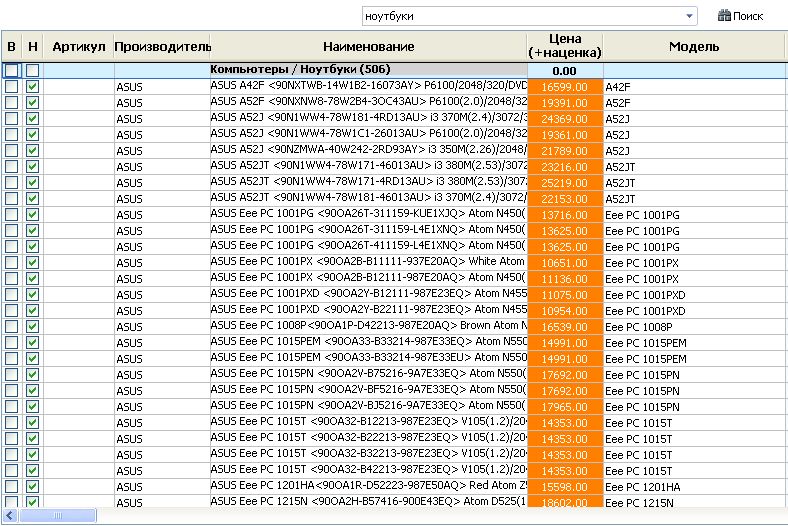
Task: Check В checkbox for Eee PC 1201HA row
Action: coord(12,487)
